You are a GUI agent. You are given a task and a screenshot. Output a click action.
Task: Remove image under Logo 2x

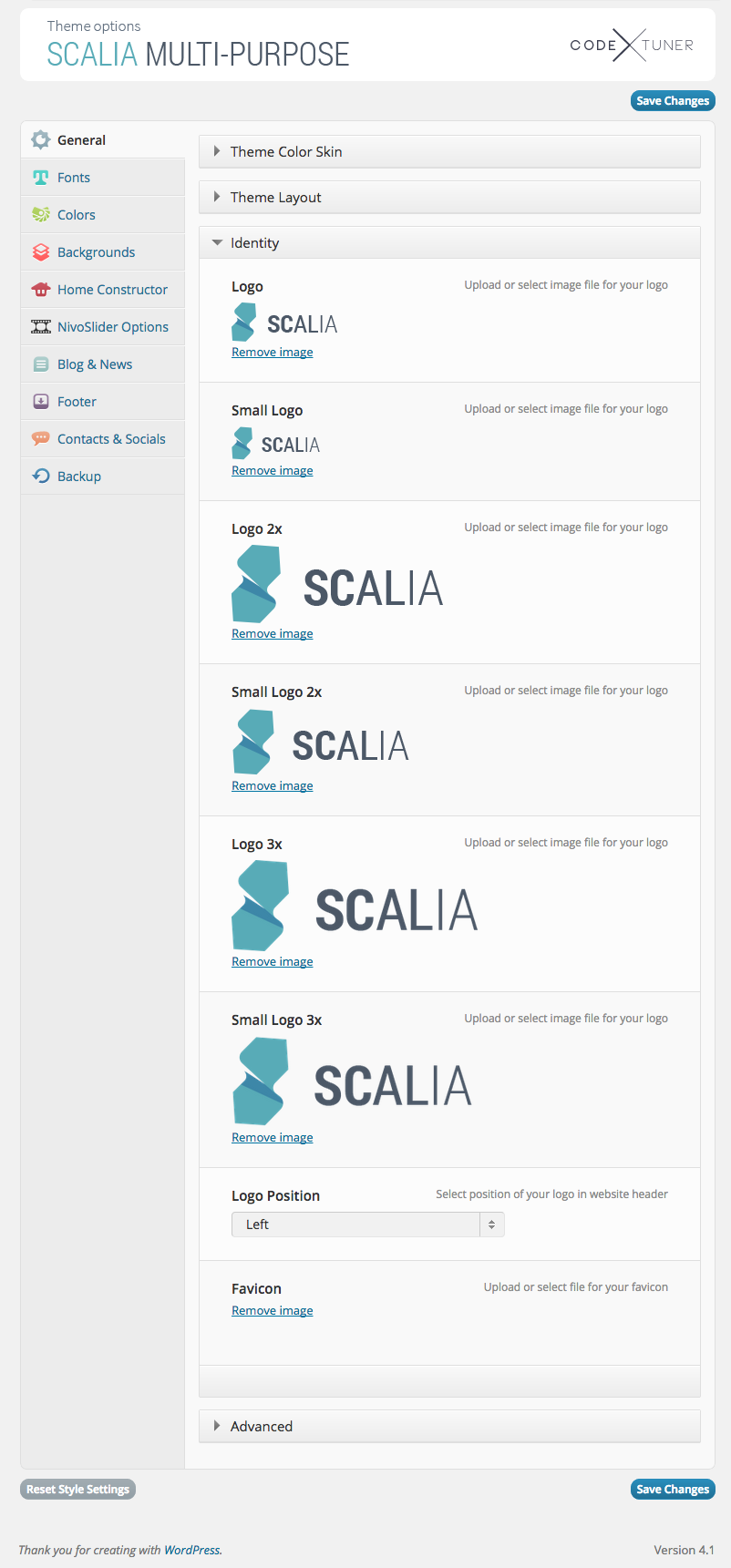pos(272,634)
